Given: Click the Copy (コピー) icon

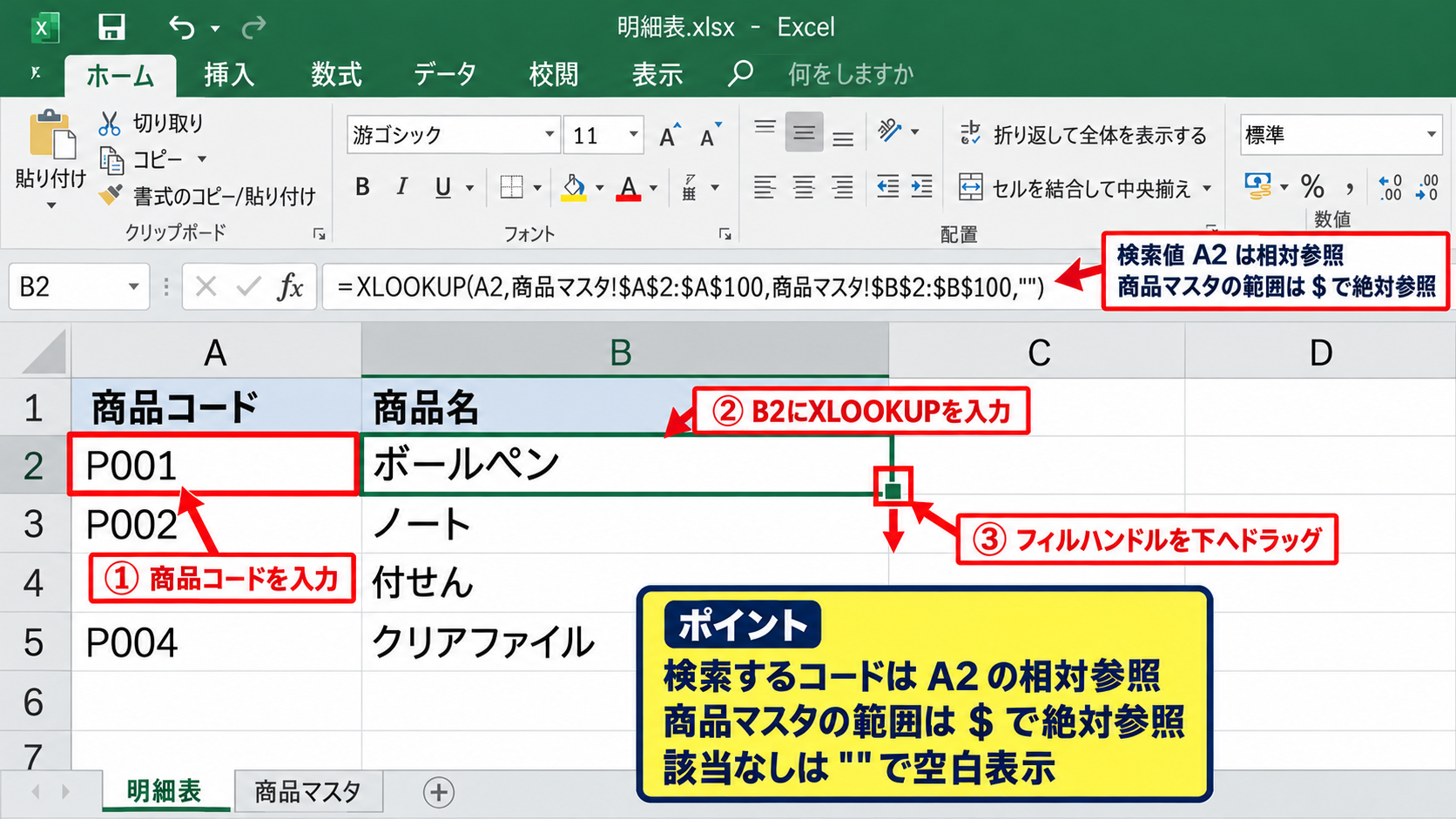Looking at the screenshot, I should (x=111, y=160).
